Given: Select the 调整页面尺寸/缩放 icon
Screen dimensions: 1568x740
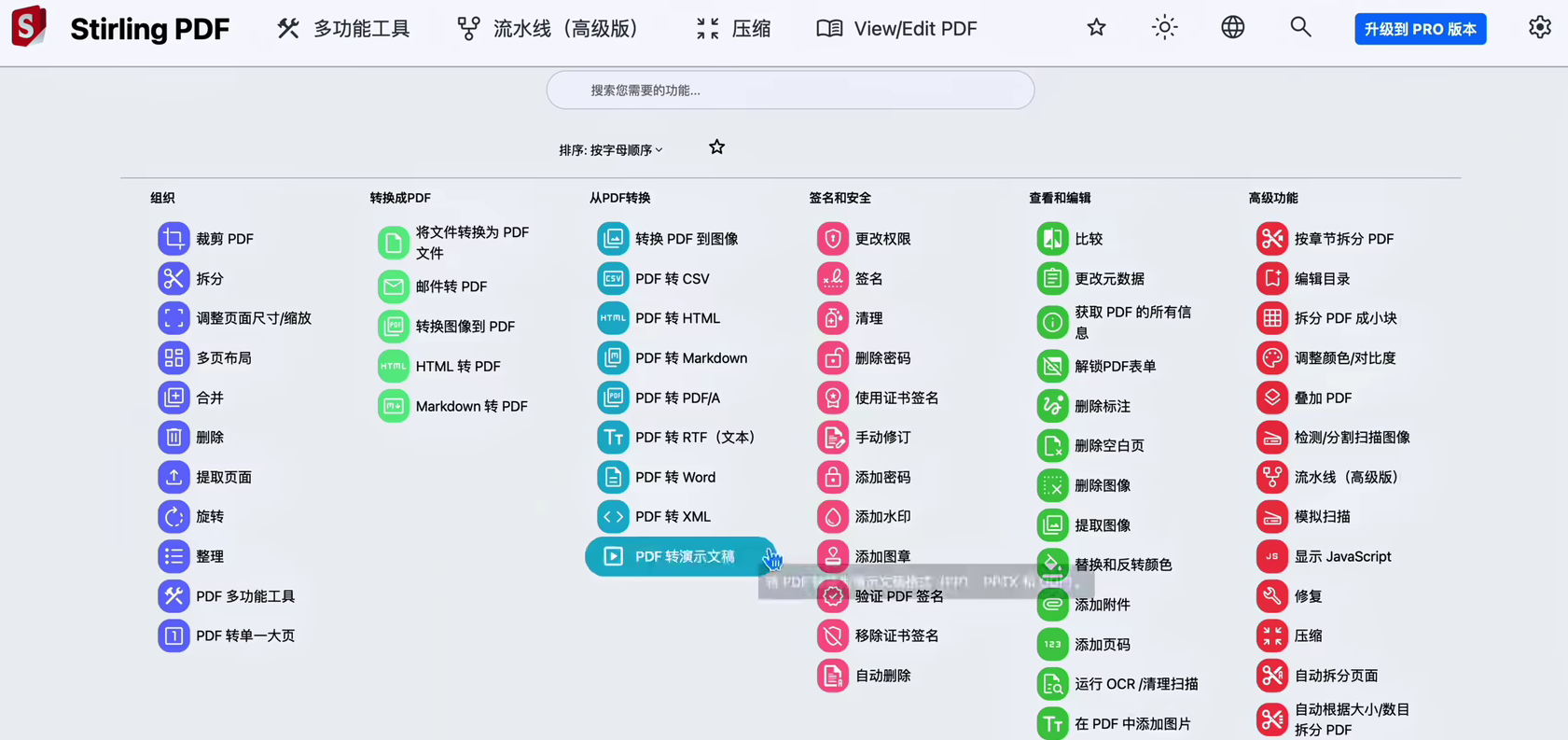Looking at the screenshot, I should pos(173,318).
